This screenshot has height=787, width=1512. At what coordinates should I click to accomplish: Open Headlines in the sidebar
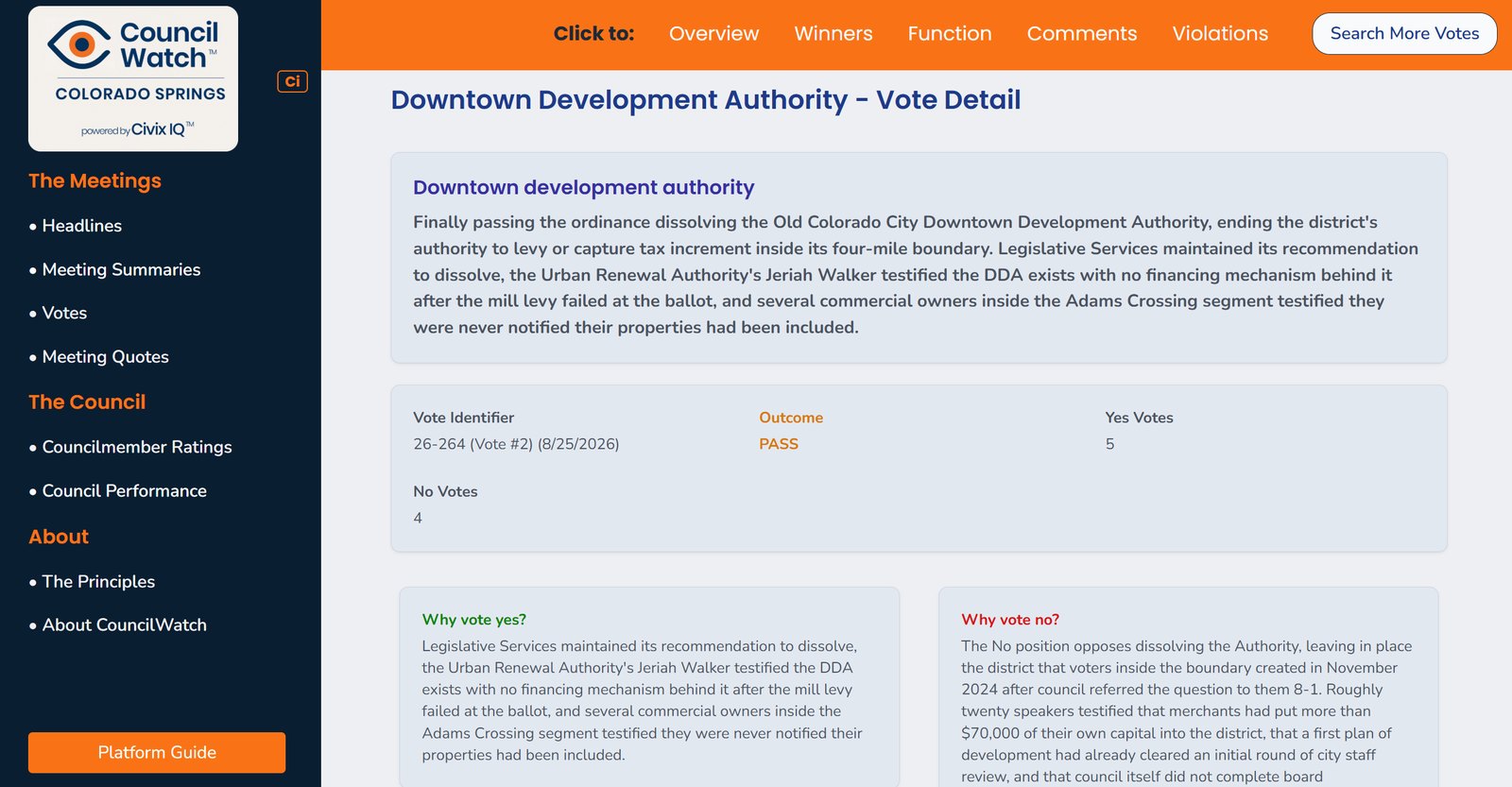[82, 226]
